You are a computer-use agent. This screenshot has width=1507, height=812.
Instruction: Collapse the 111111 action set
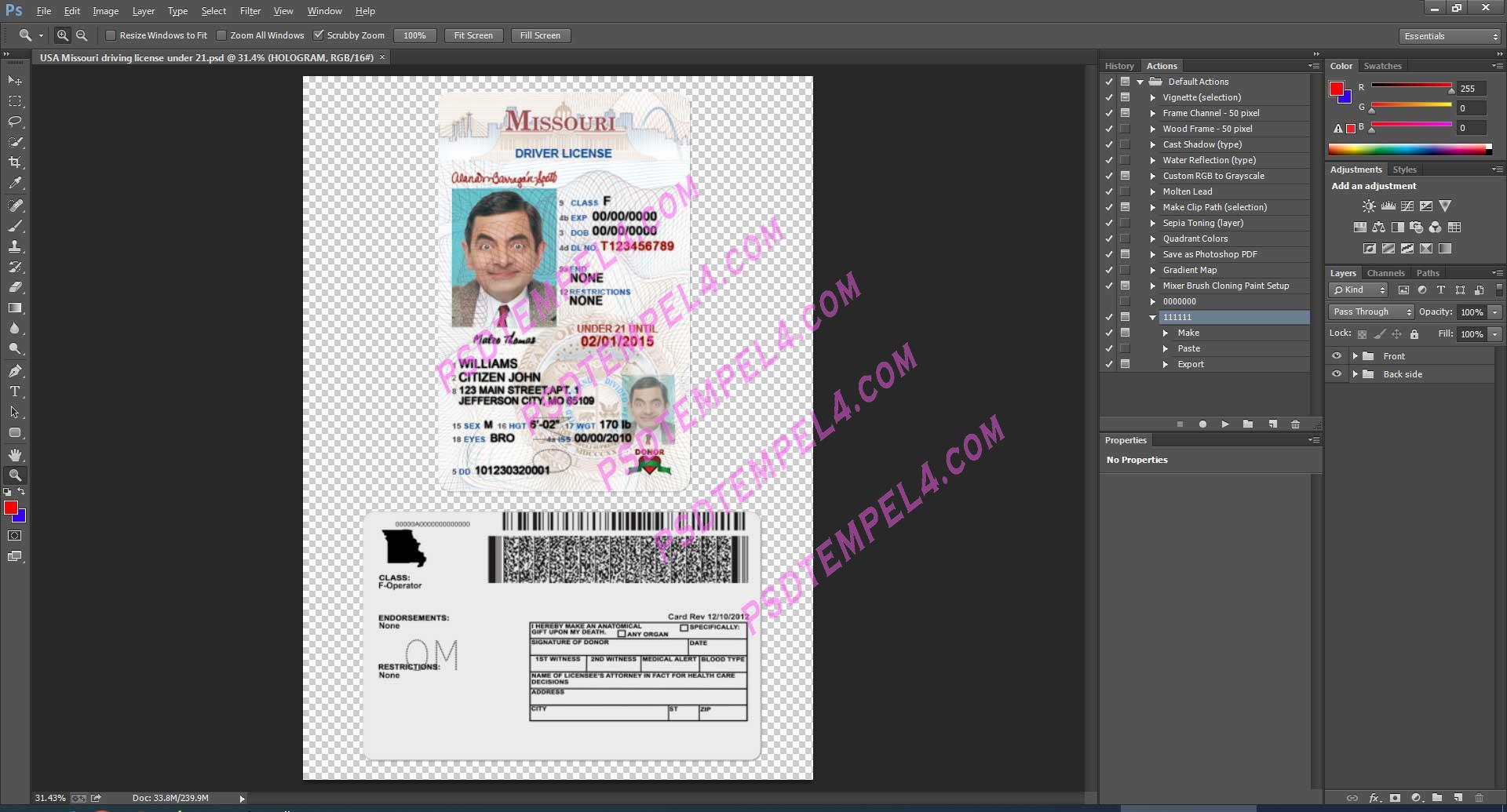click(1152, 317)
